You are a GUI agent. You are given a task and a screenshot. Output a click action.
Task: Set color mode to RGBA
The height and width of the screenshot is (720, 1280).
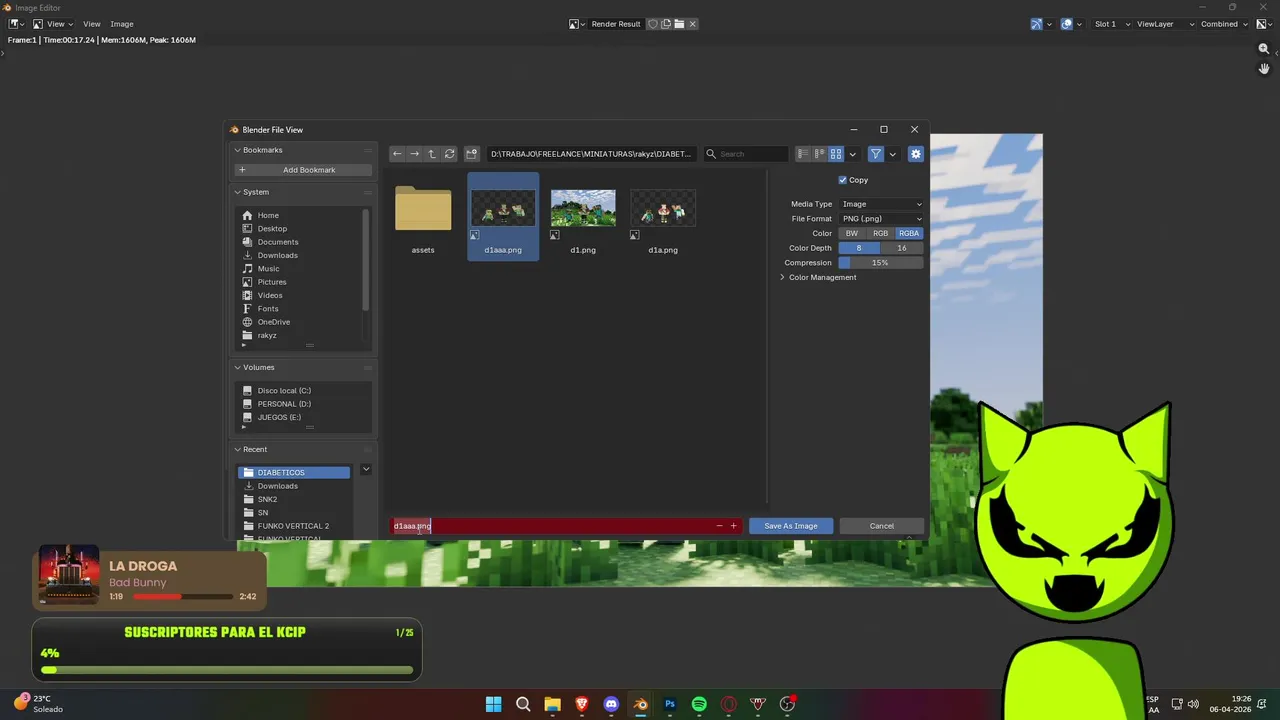[x=909, y=233]
